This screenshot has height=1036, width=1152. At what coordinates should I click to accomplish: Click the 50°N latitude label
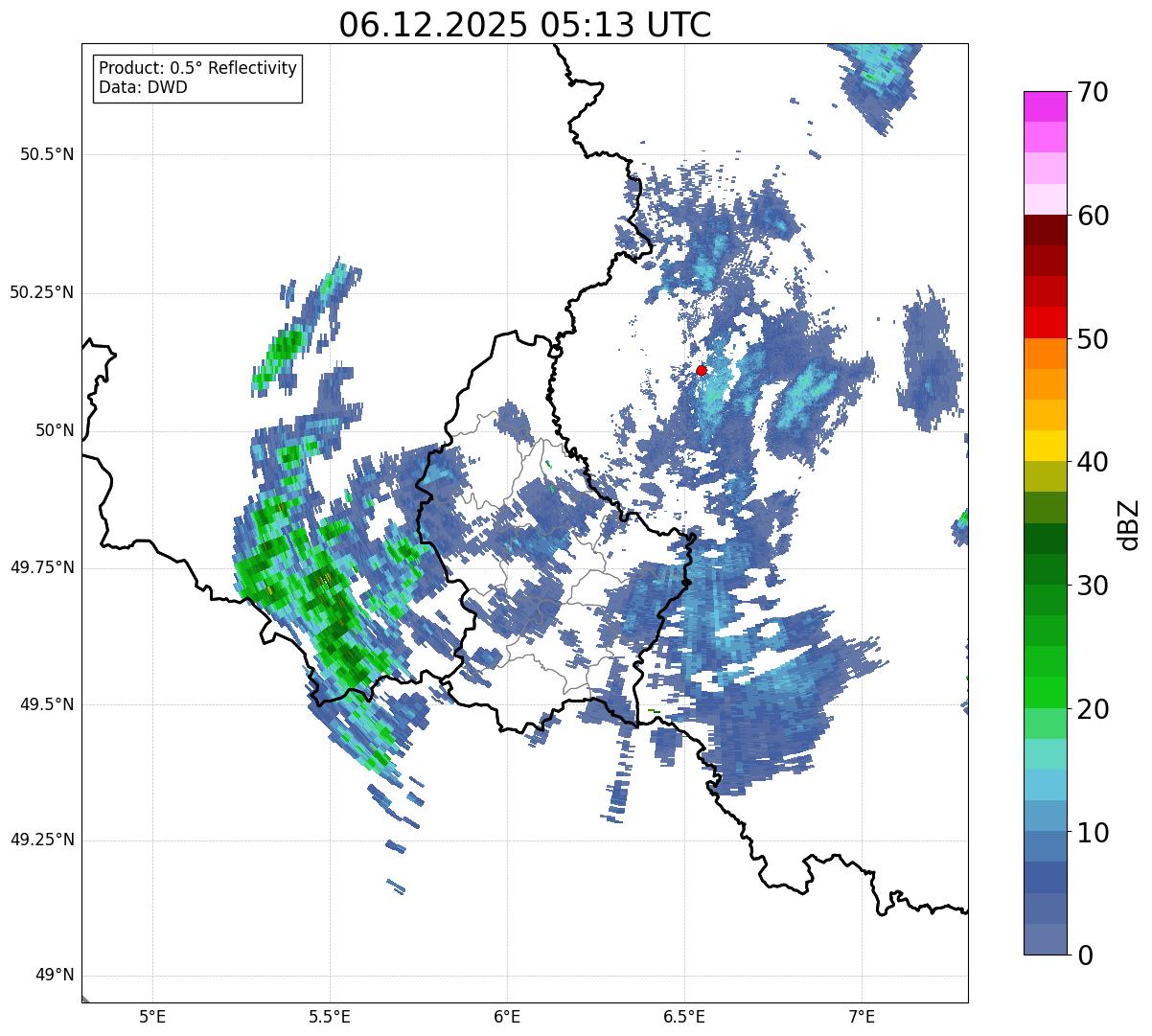tap(55, 430)
